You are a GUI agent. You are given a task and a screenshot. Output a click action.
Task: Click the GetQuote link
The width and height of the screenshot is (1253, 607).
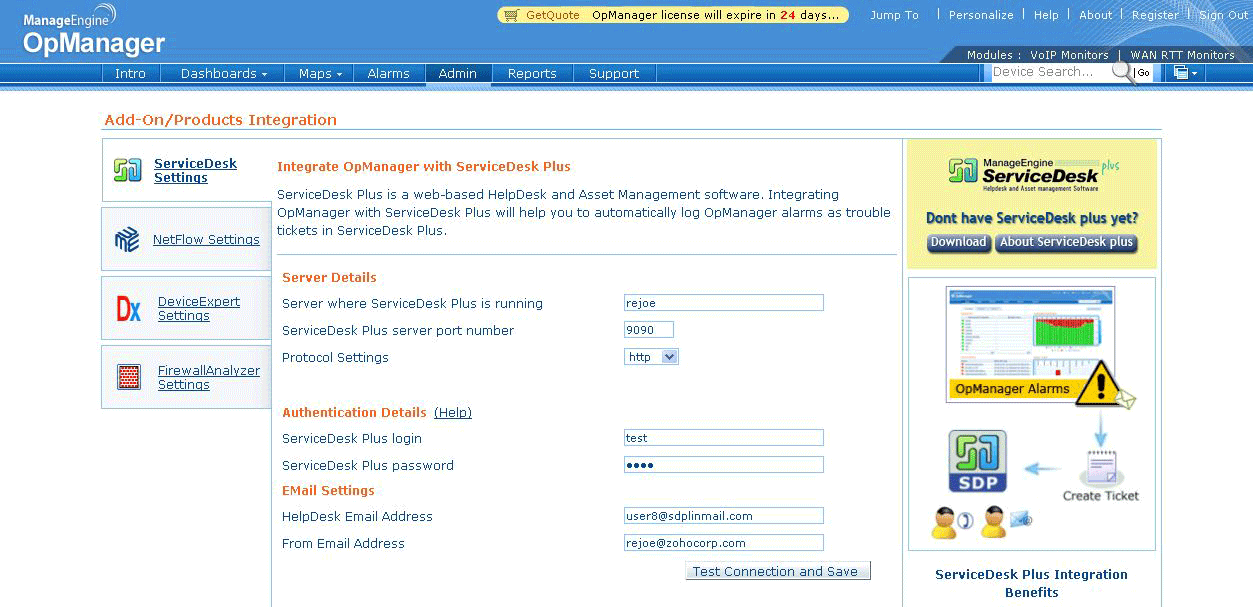coord(552,15)
